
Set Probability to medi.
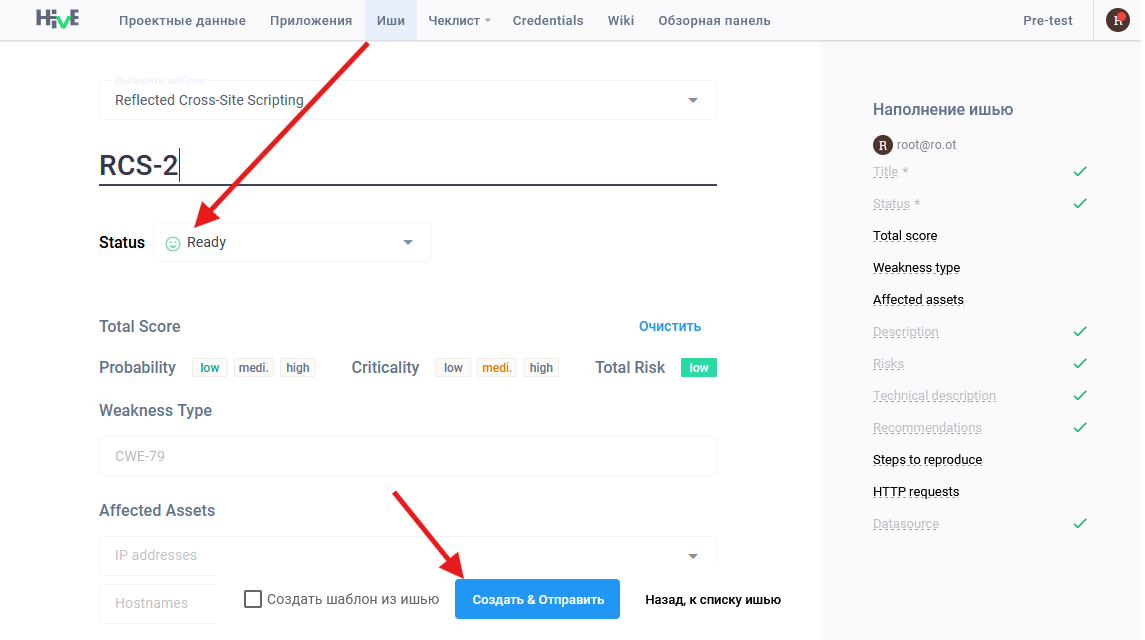coord(254,367)
